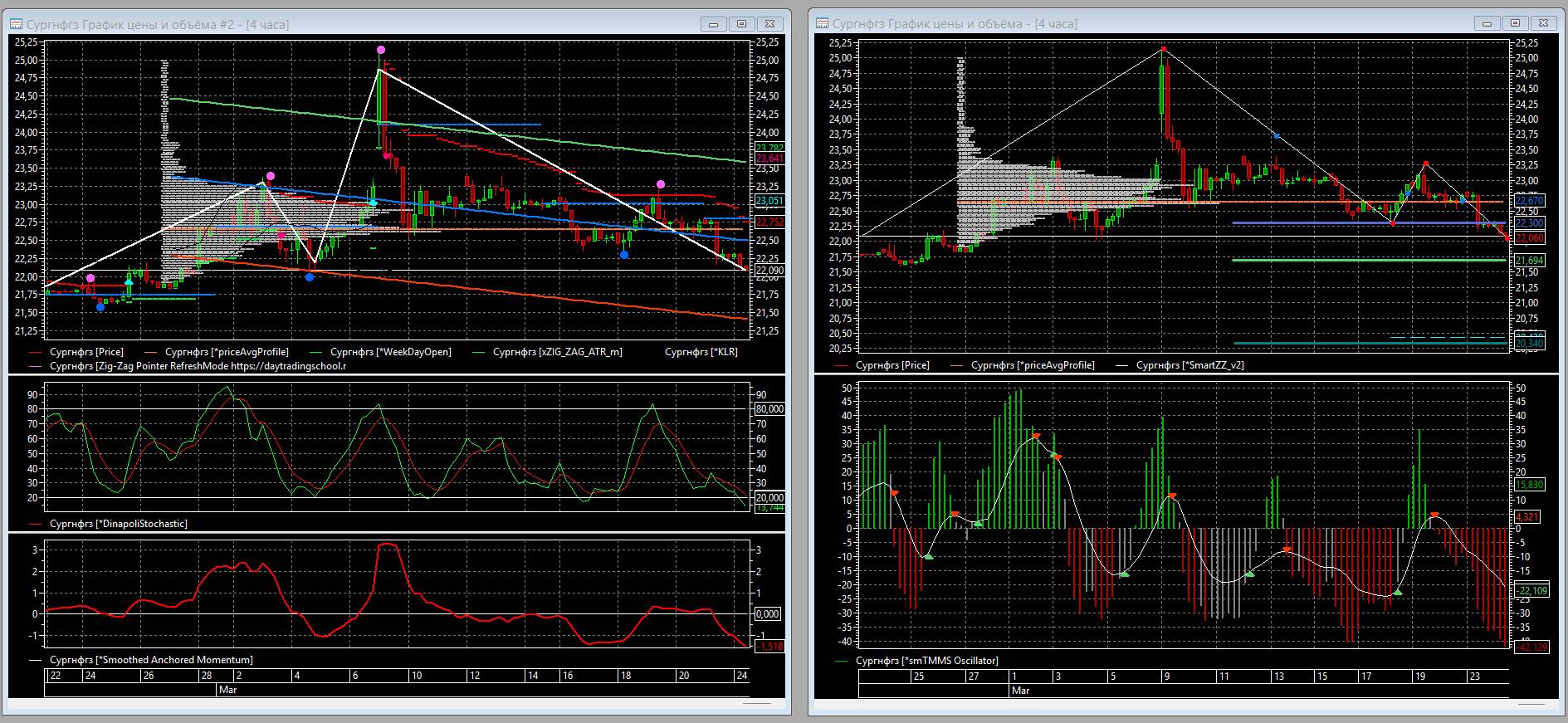Maximize the chart window #2

tap(742, 24)
